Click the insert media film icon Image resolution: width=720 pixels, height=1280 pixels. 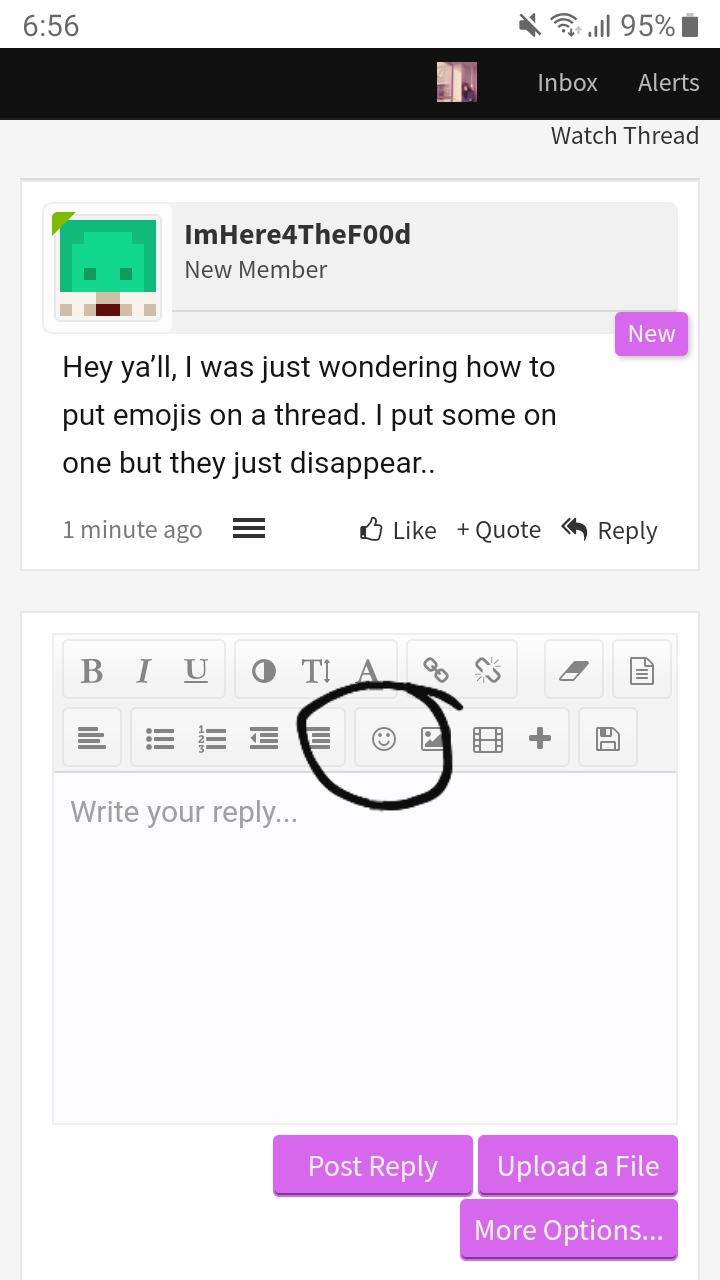pyautogui.click(x=488, y=739)
